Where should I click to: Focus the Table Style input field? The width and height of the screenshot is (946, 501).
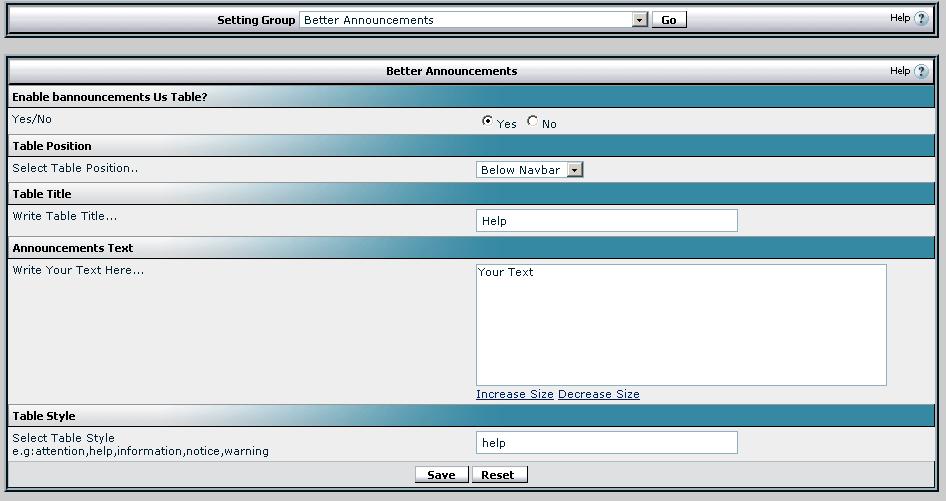[x=606, y=443]
